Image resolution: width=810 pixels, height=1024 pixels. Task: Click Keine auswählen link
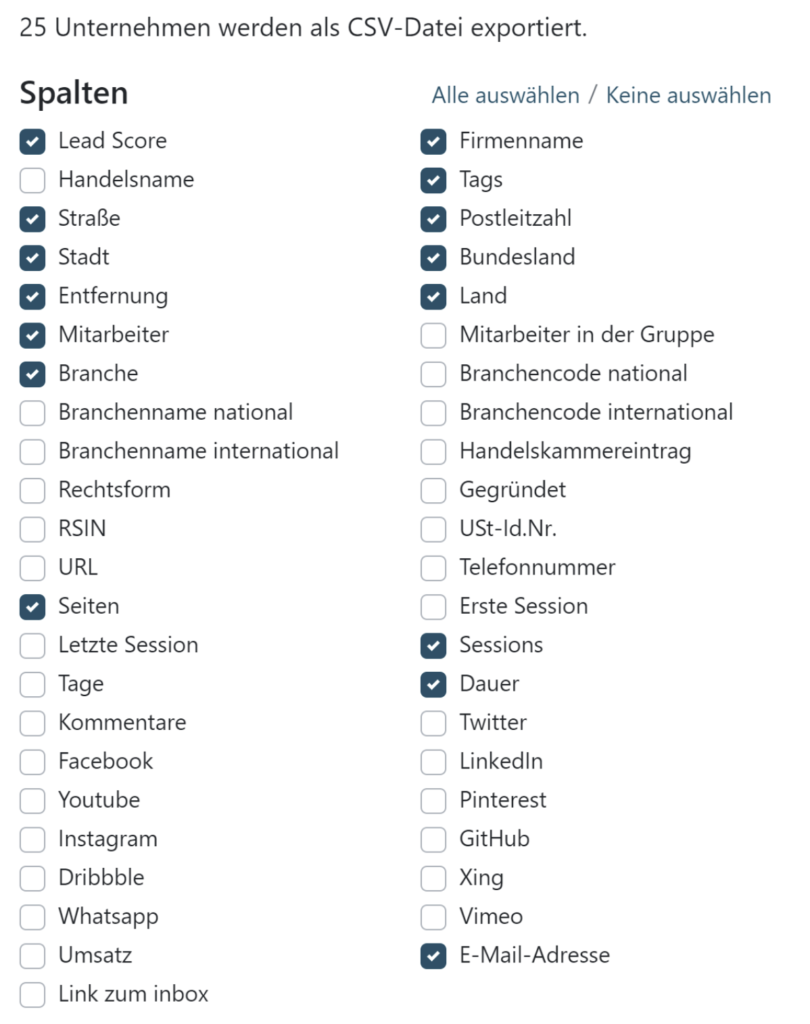(x=688, y=95)
